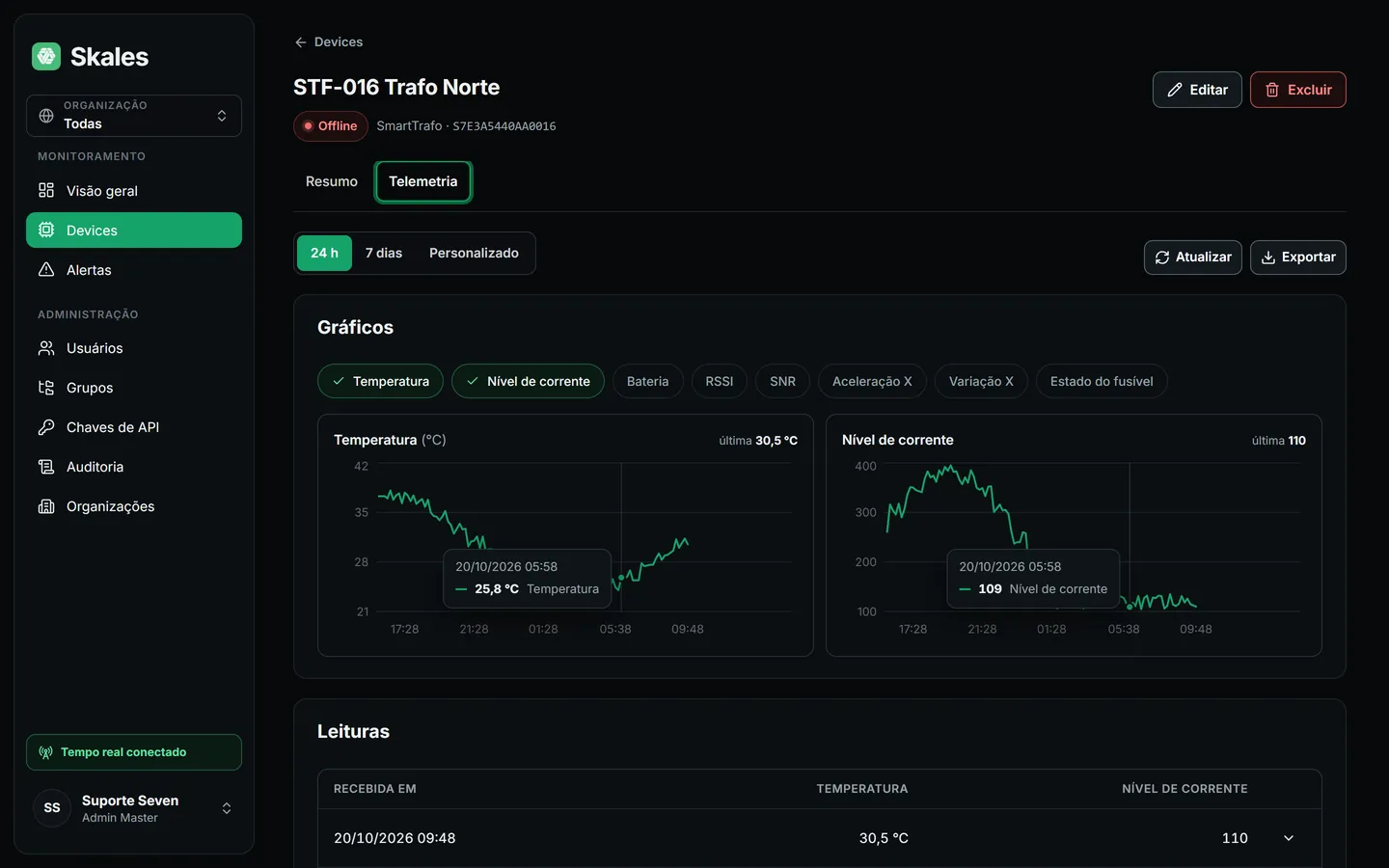Click the download icon on Exportar

1268,258
